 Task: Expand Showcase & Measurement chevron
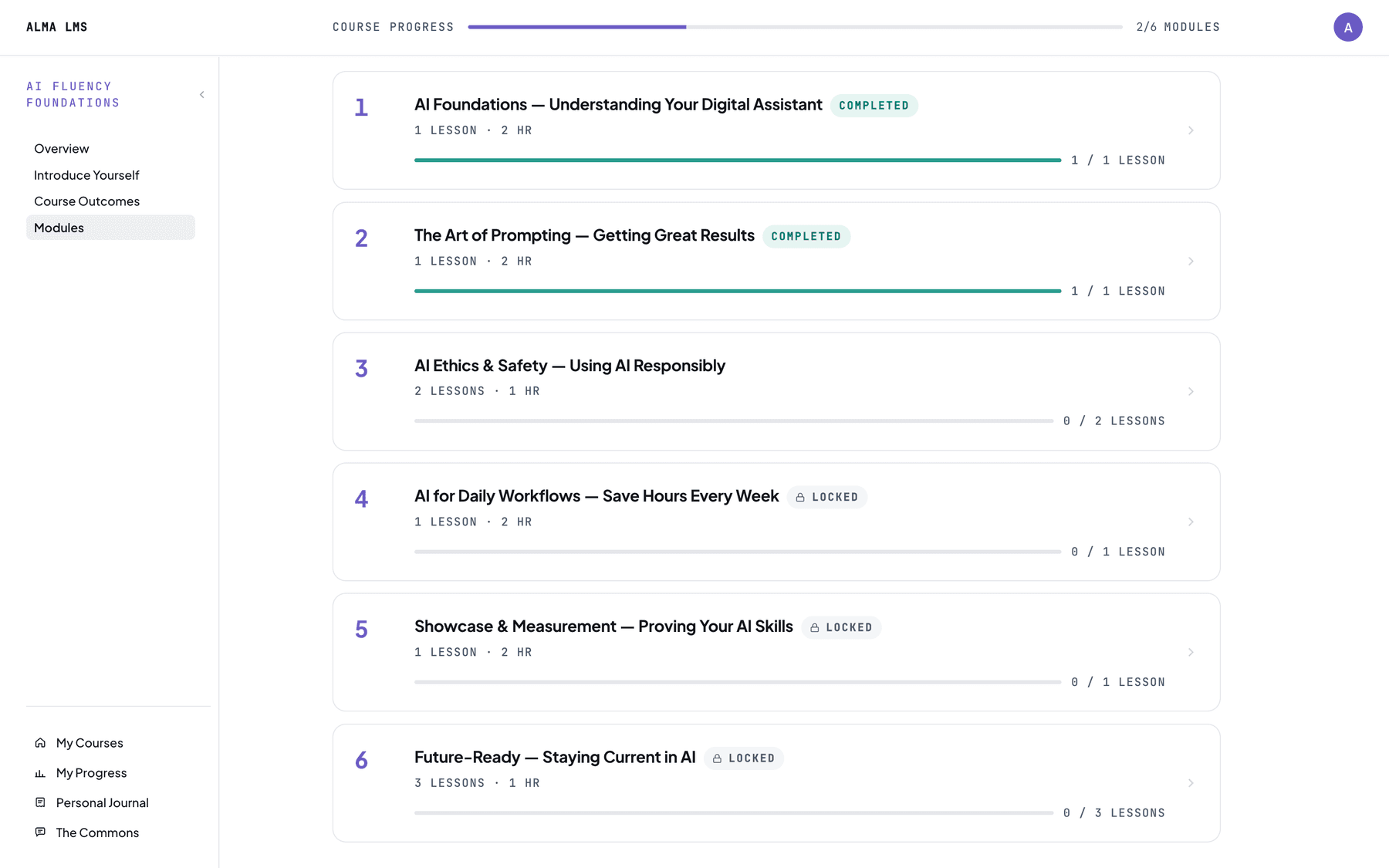1191,653
